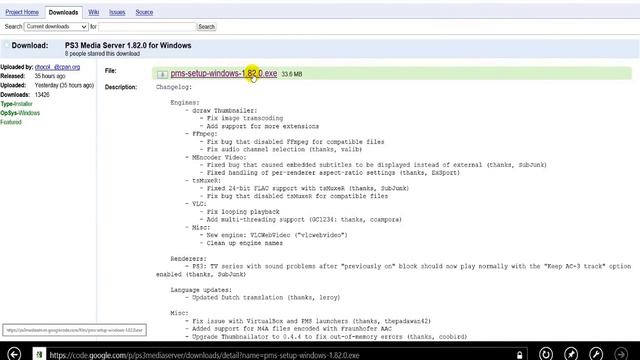This screenshot has height=360, width=640.
Task: View the security padlock in address bar
Action: click(x=519, y=355)
